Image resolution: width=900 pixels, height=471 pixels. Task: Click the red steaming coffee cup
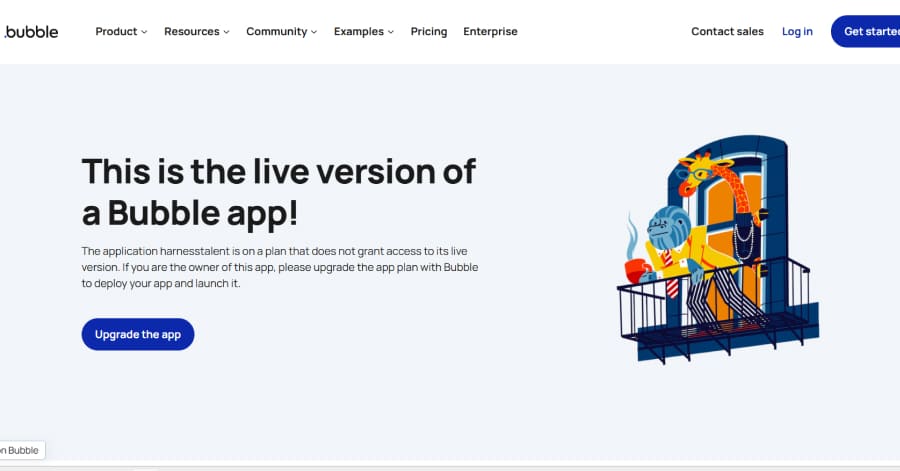636,270
